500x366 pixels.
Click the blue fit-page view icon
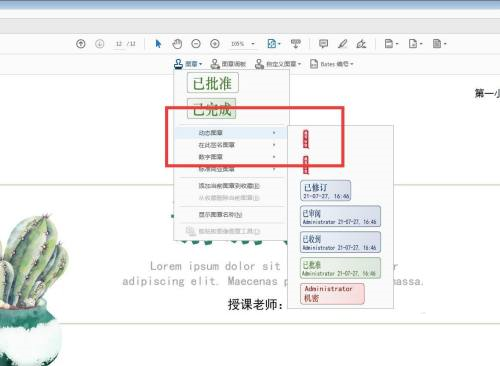pos(272,44)
